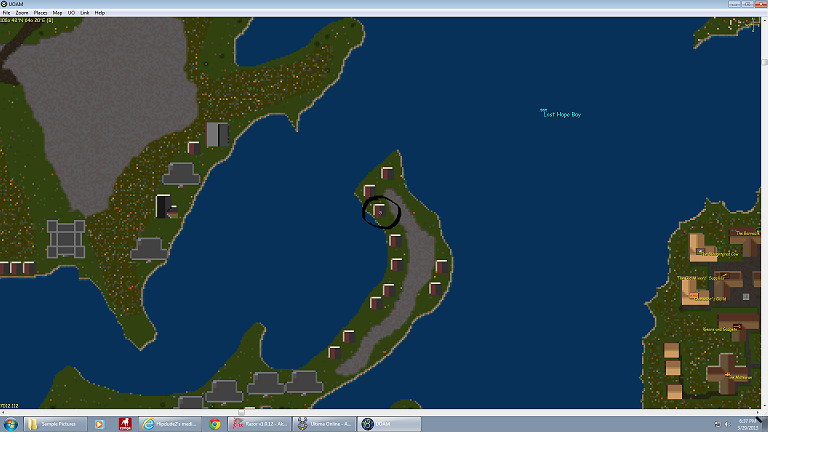This screenshot has height=461, width=833.
Task: Expand the Link menu
Action: tap(84, 12)
